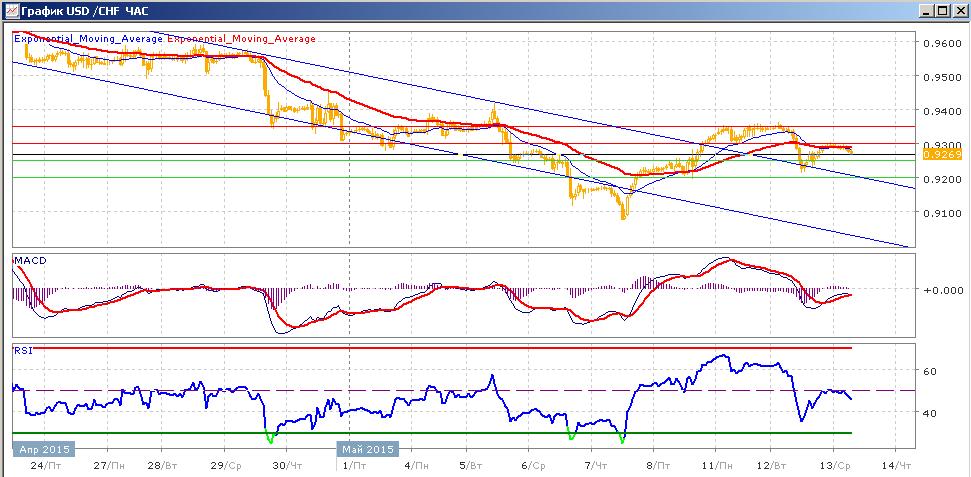Select the RSI indicator panel label
971x477 pixels.
pos(20,351)
